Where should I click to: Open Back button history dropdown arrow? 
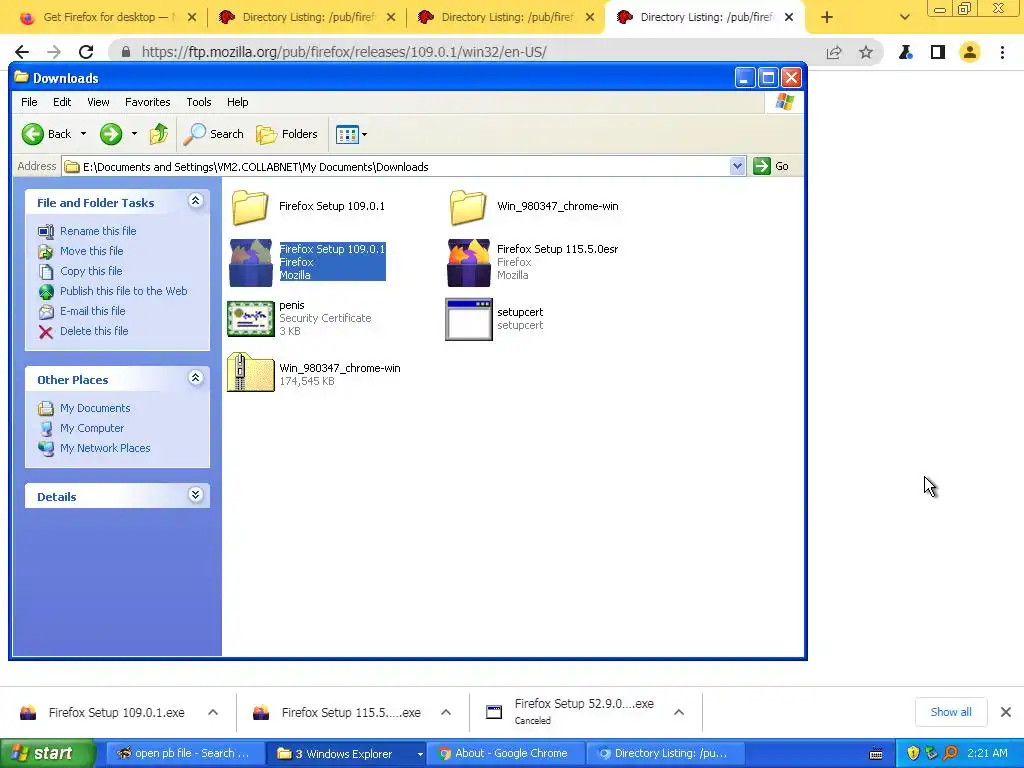point(84,134)
